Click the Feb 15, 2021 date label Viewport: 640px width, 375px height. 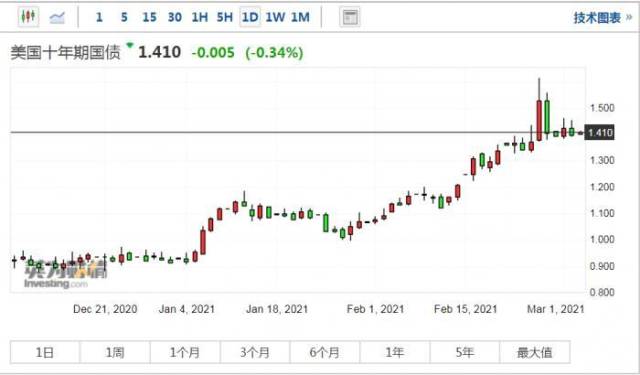(x=465, y=309)
